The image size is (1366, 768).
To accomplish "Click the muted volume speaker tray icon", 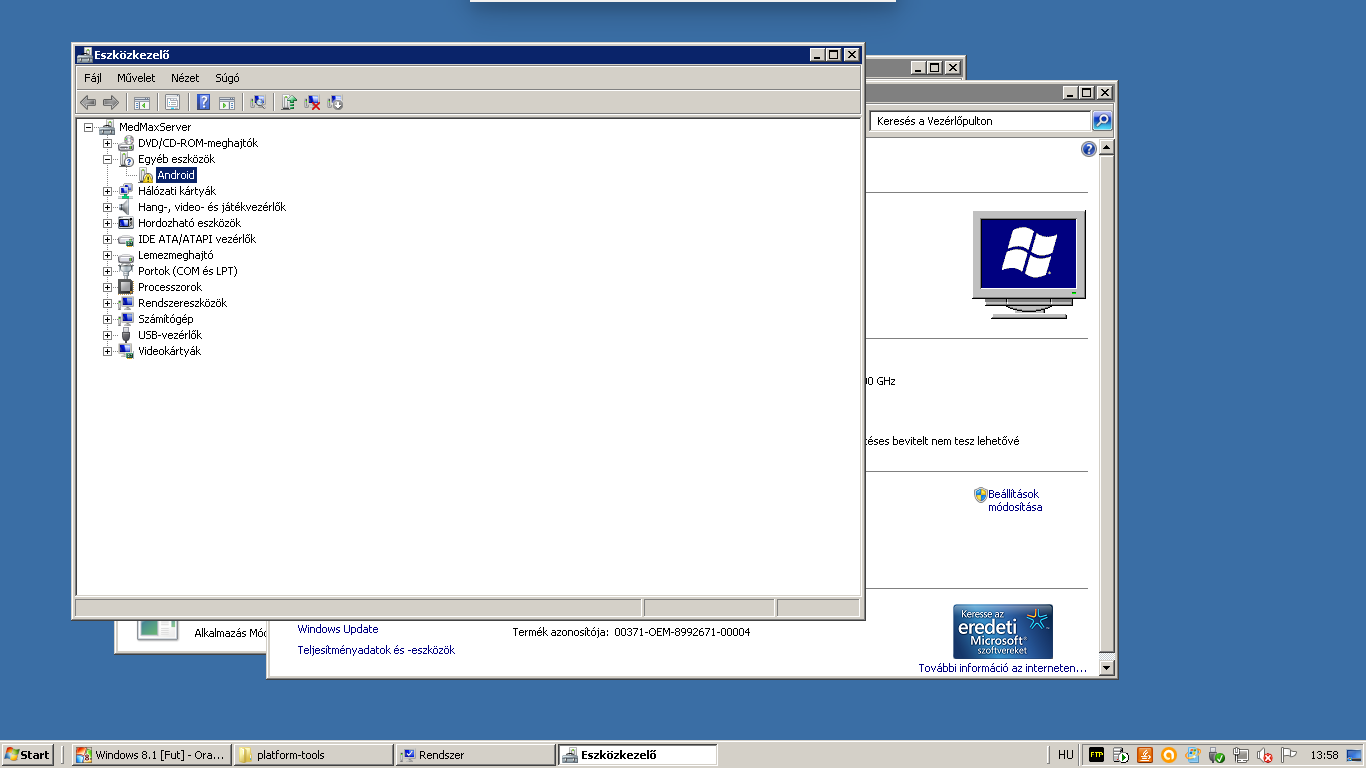I will click(1264, 755).
